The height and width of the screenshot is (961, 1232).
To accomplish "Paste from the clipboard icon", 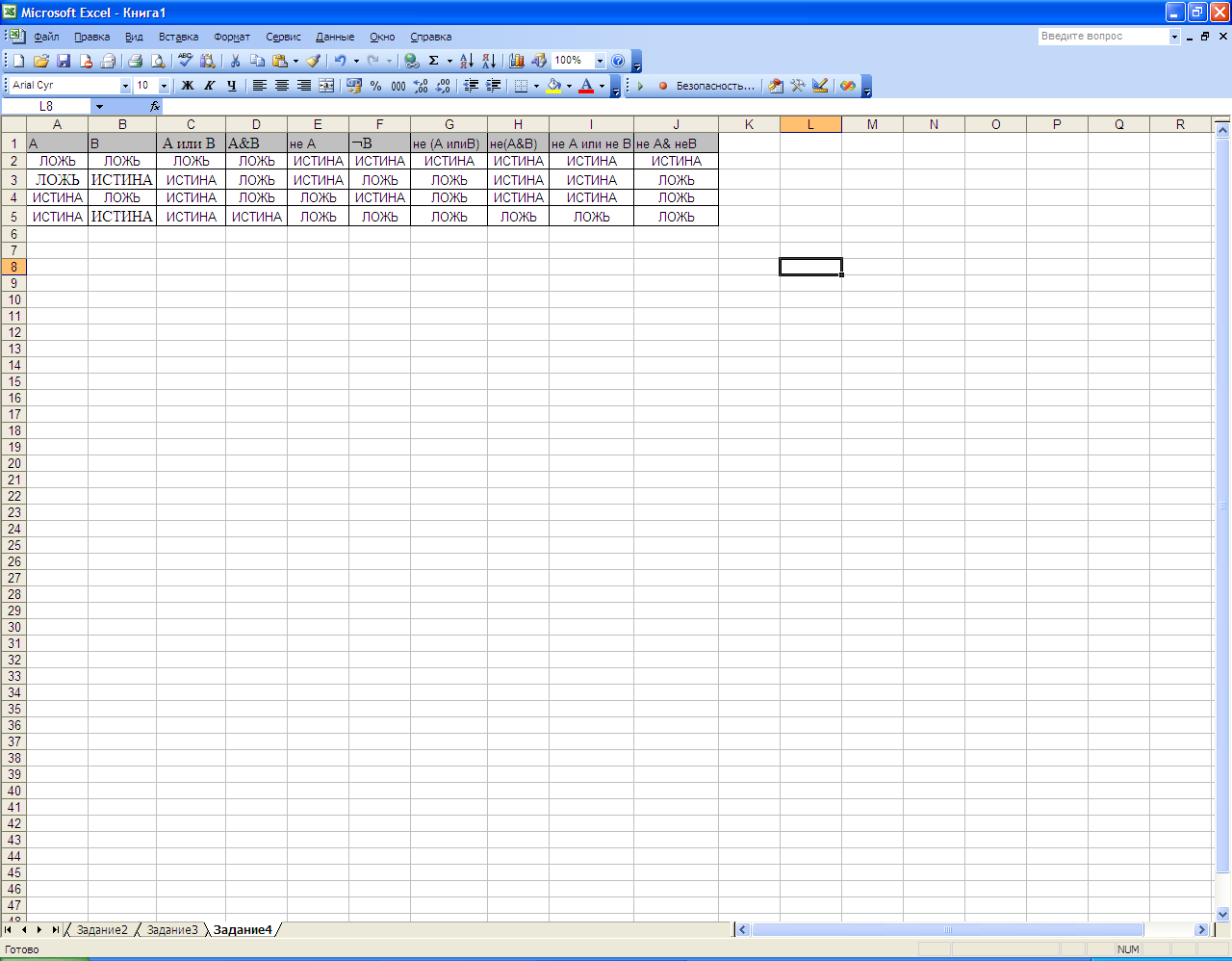I will (280, 61).
